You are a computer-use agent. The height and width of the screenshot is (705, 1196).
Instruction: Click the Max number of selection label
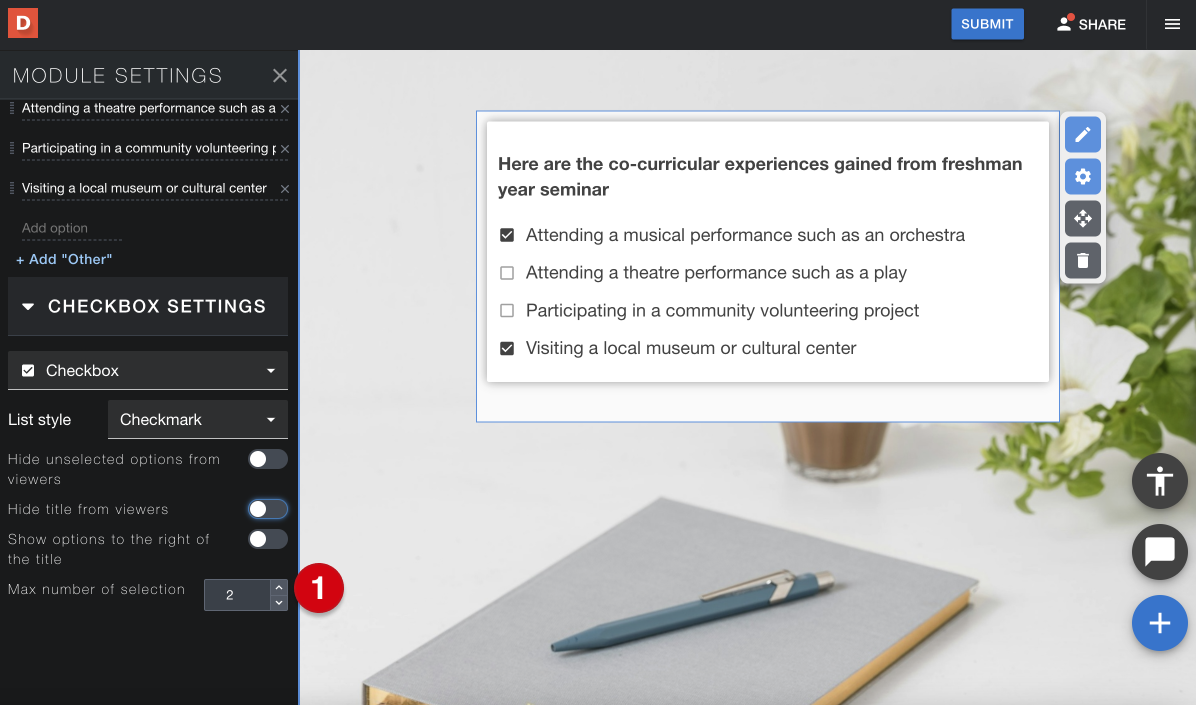point(96,589)
